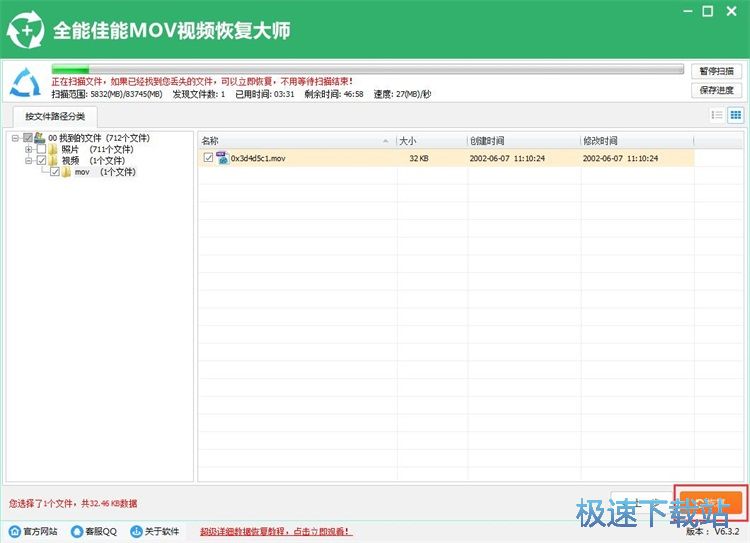
Task: Click the 客服QQ icon
Action: [77, 531]
